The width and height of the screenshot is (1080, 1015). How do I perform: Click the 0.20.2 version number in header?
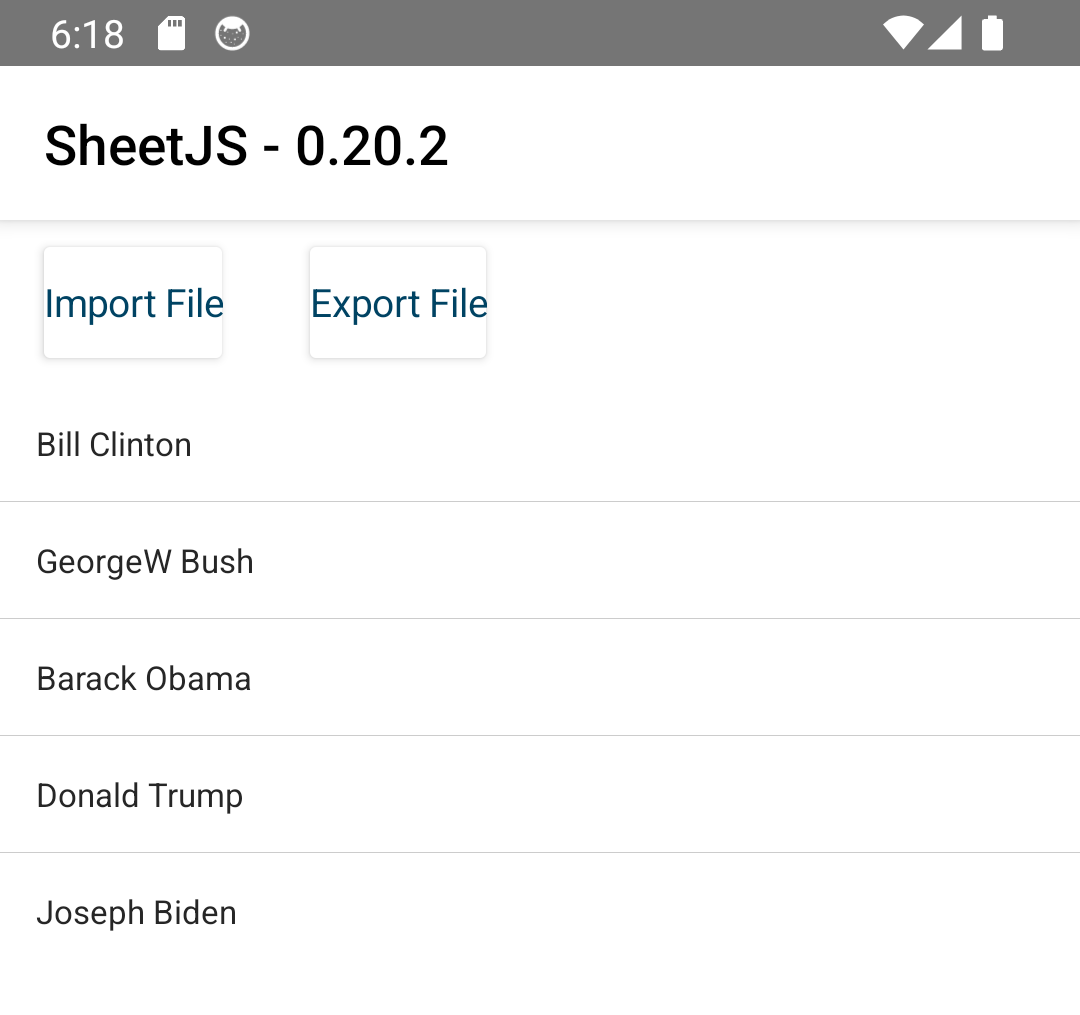coord(372,146)
